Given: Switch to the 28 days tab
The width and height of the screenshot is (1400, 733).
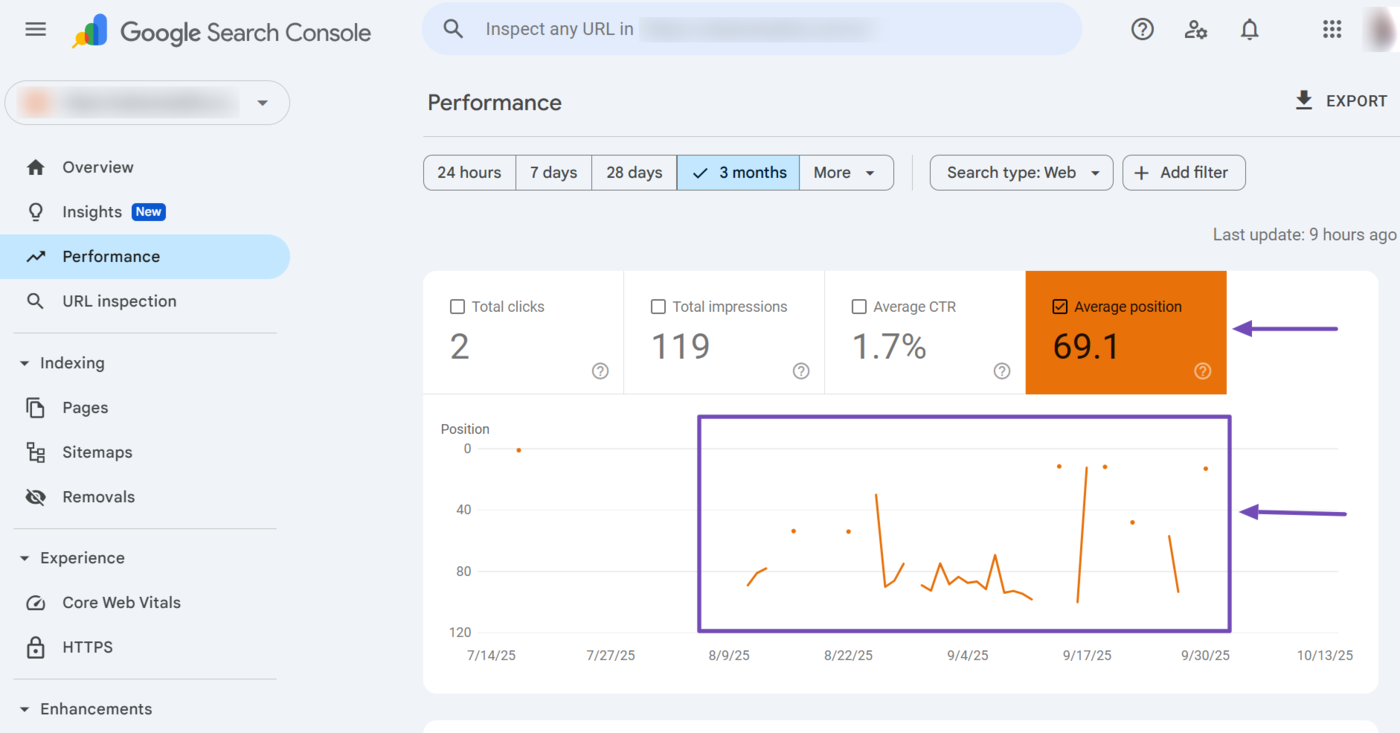Looking at the screenshot, I should click(x=634, y=172).
